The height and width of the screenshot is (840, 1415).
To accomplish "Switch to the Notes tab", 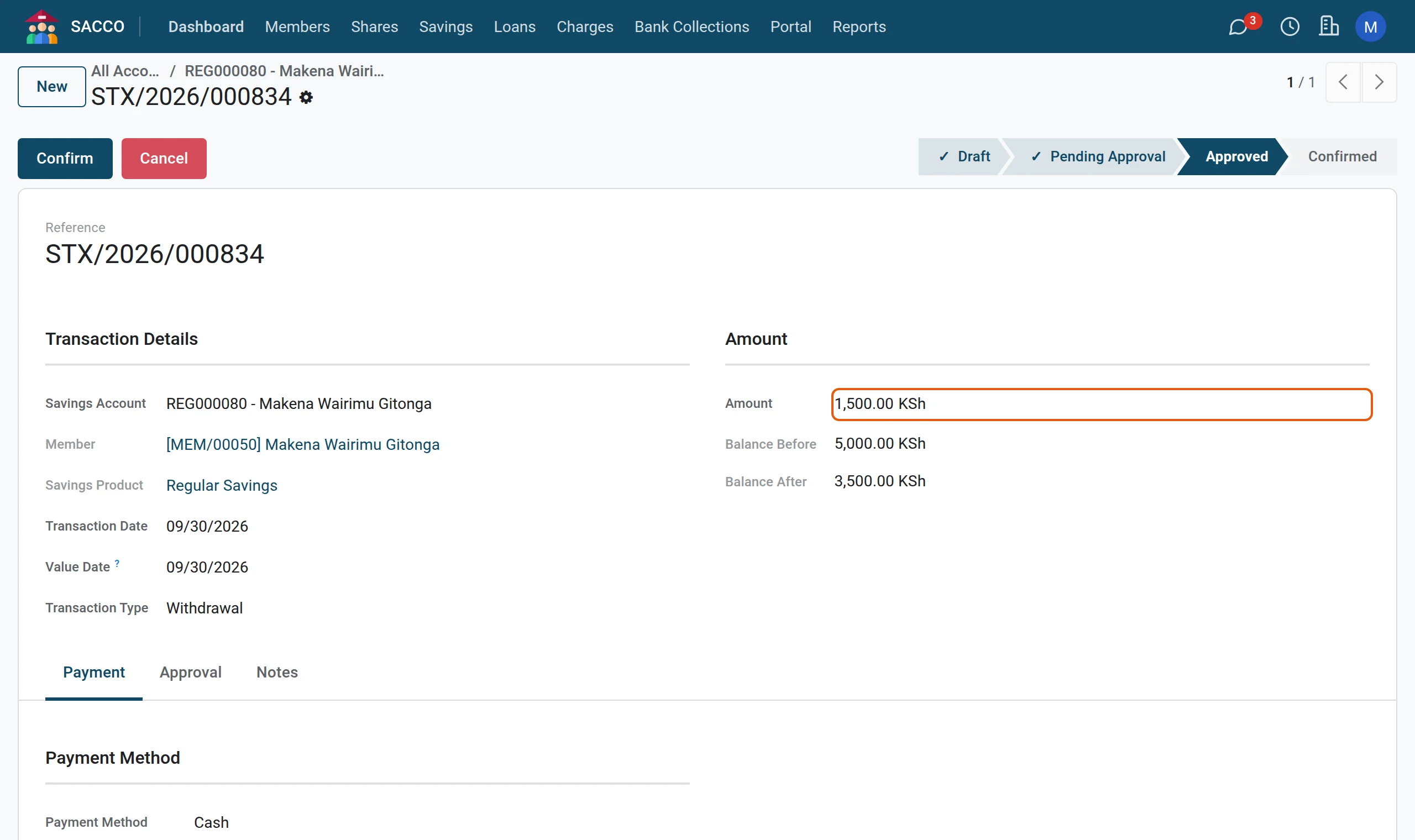I will click(277, 672).
